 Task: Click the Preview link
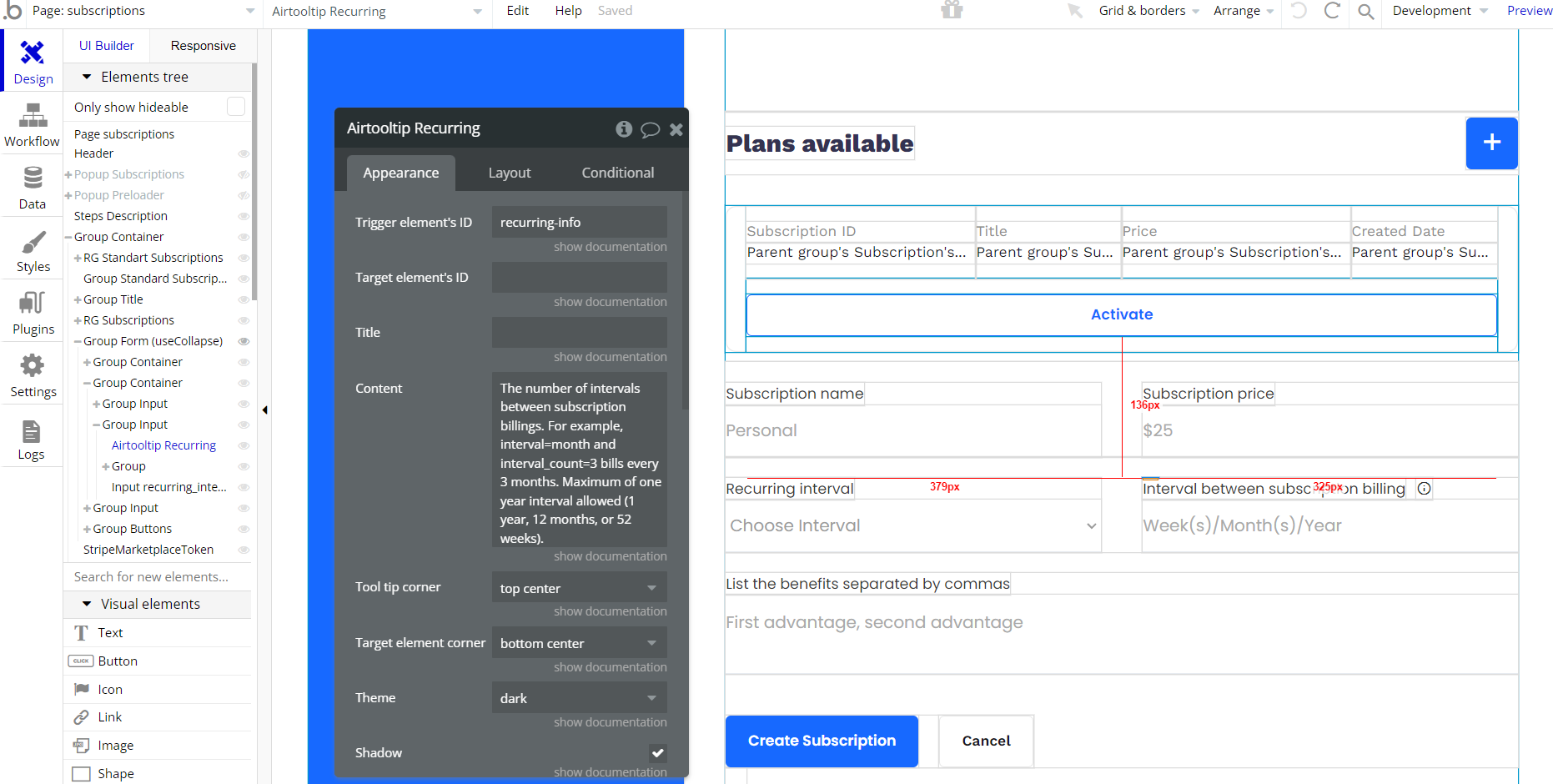tap(1529, 11)
